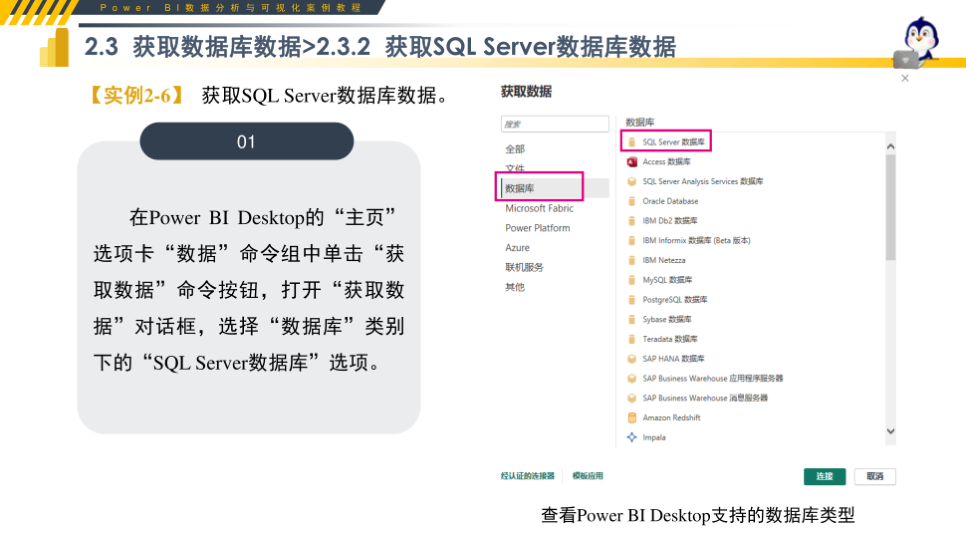Image resolution: width=966 pixels, height=544 pixels.
Task: Click the MySQL database icon
Action: 631,280
